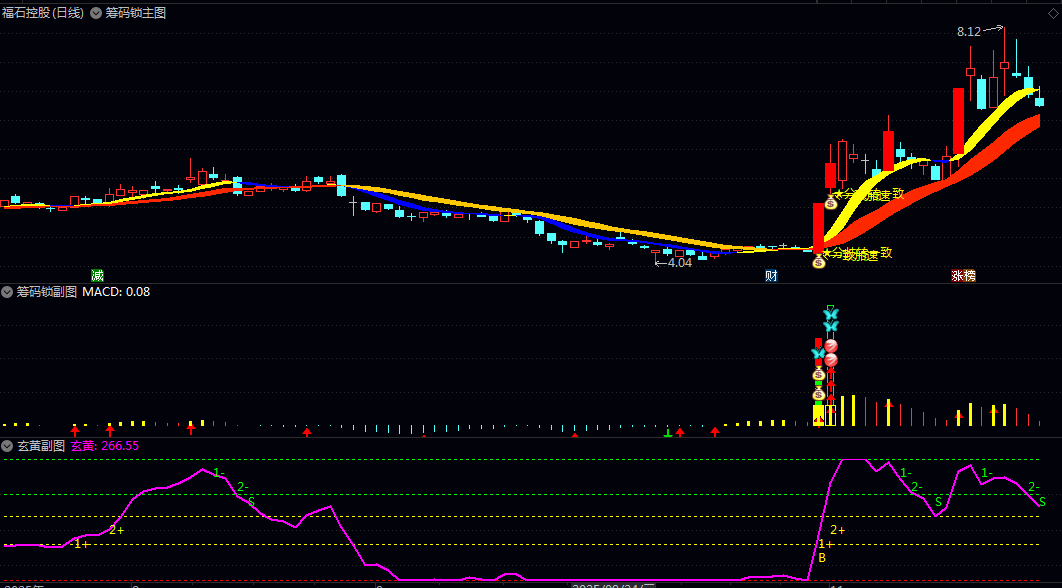Click the diamond icon at top-right corner

pos(1052,16)
